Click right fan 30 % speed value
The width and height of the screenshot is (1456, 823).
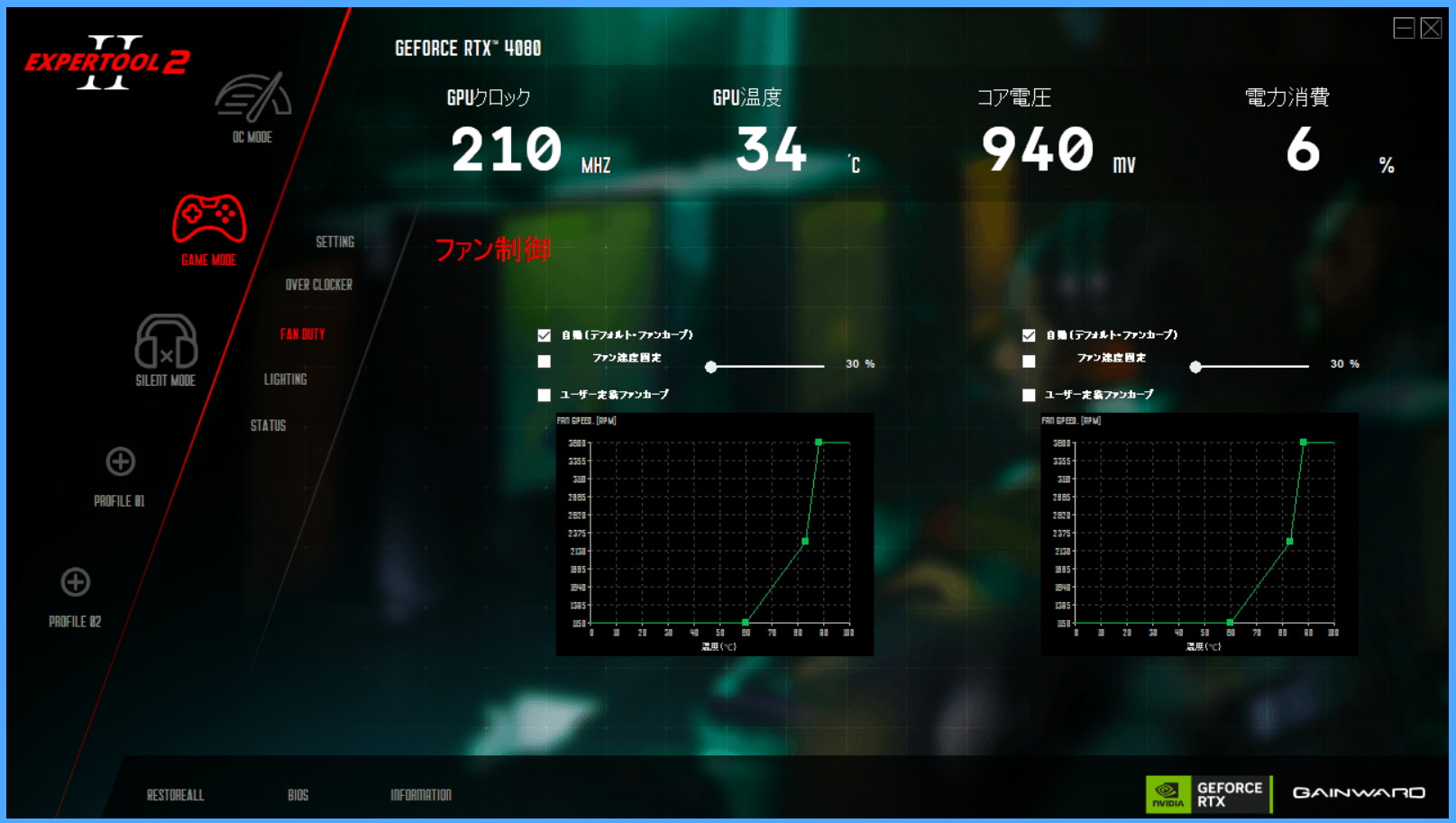coord(1345,364)
